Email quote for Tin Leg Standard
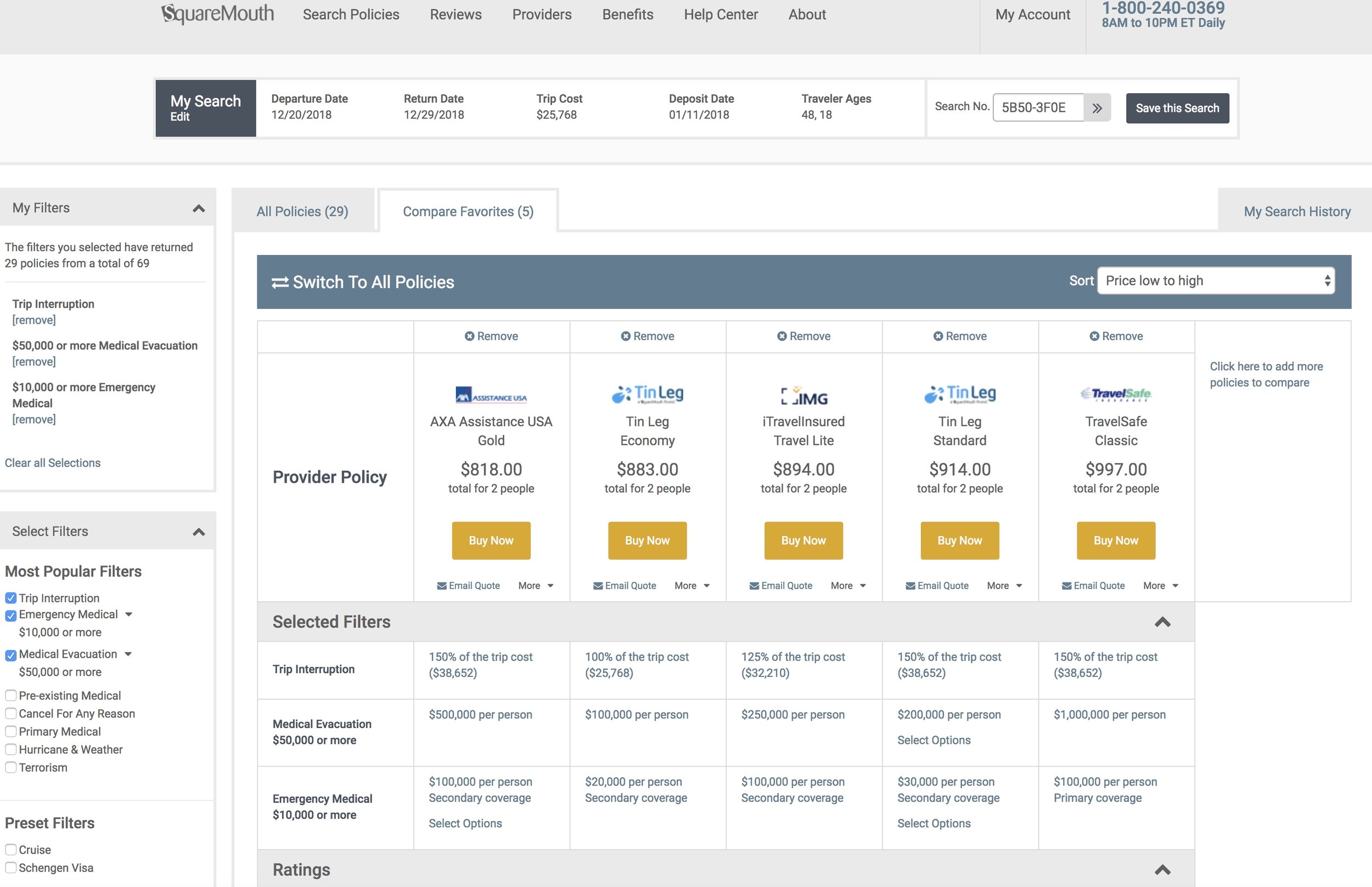The image size is (1372, 887). click(937, 586)
